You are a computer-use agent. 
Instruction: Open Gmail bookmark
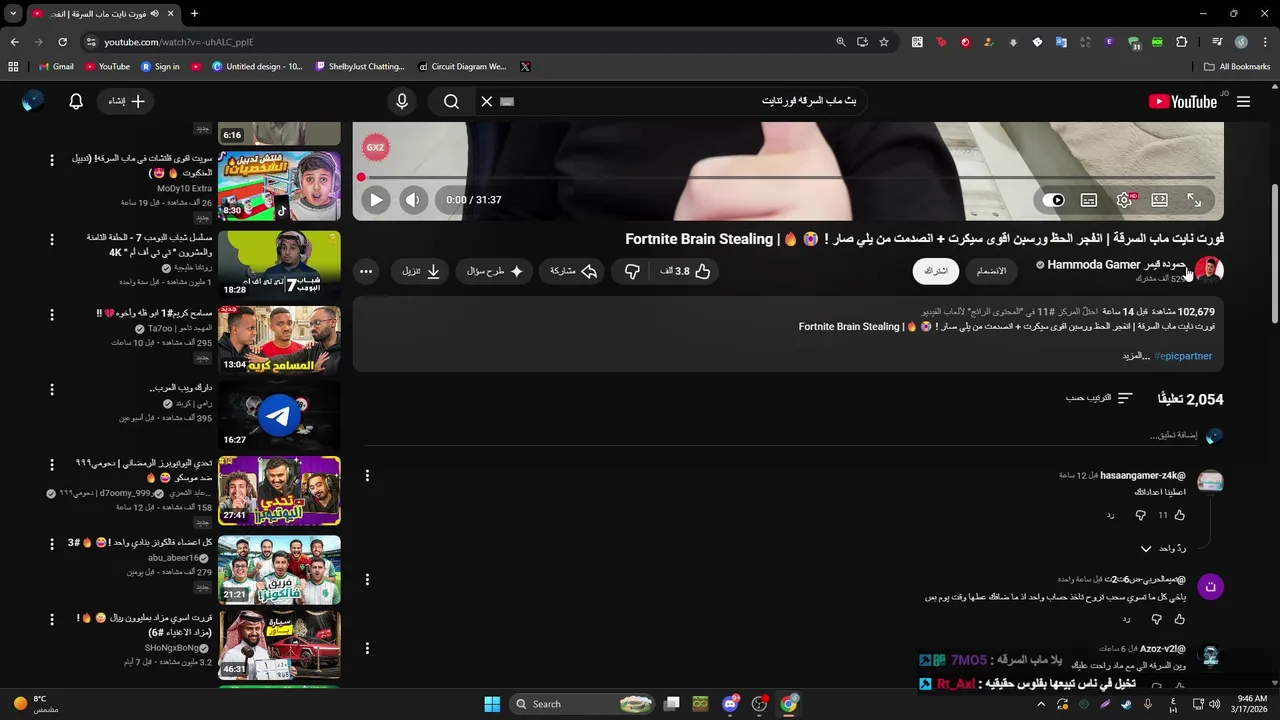56,67
